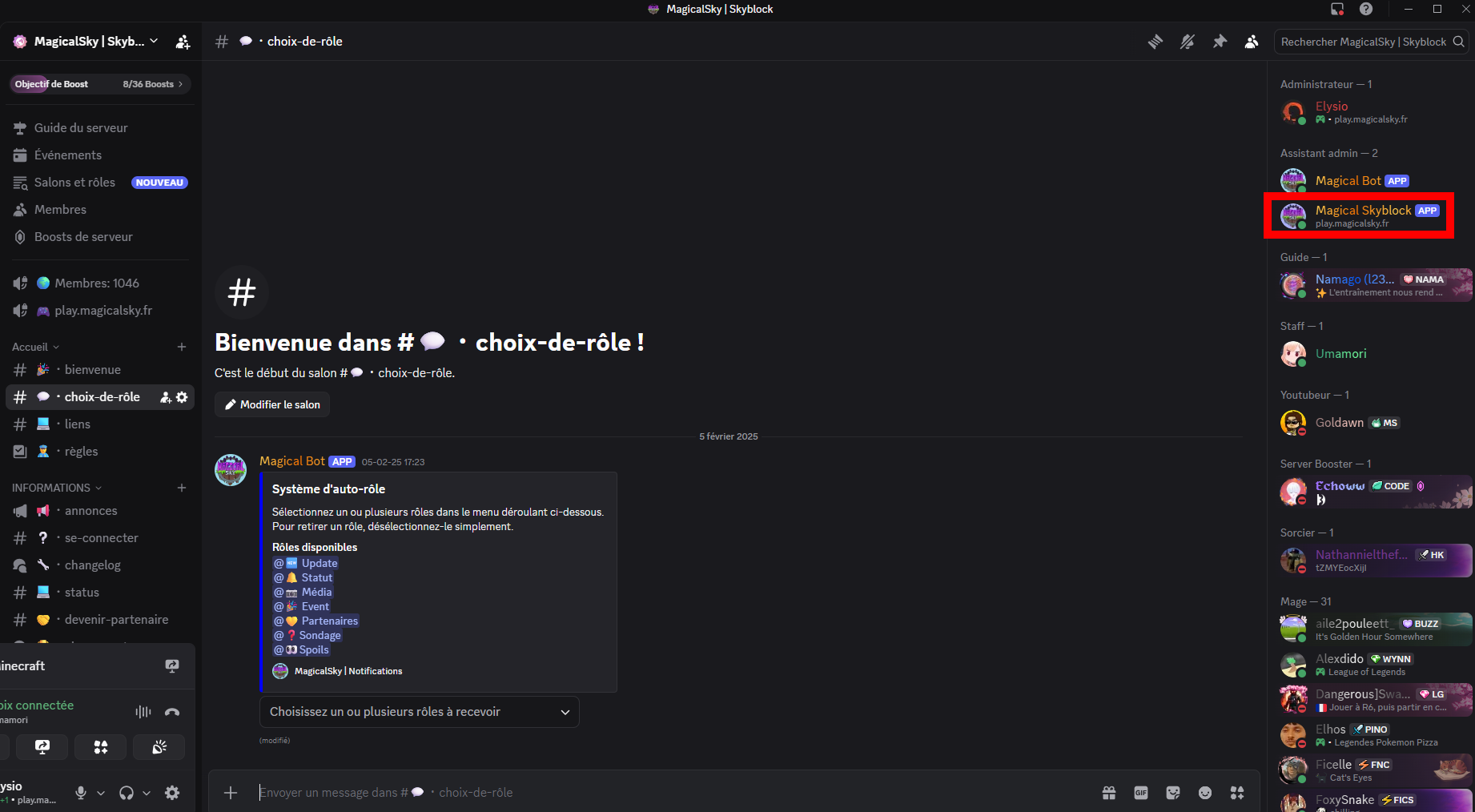Viewport: 1475px width, 812px height.
Task: Click invite people icon beside server name
Action: coord(183,42)
